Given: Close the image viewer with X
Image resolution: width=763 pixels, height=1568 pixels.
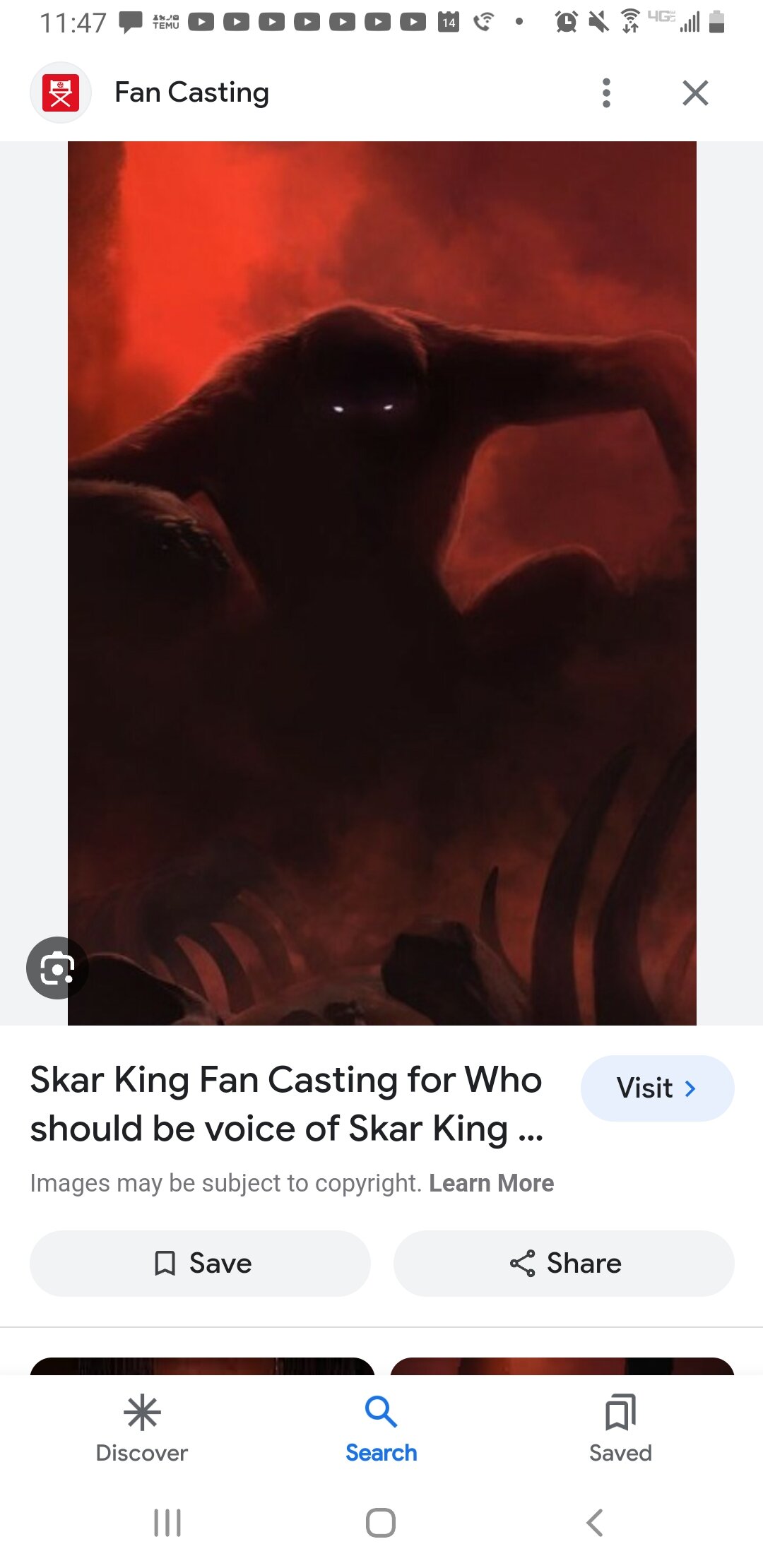Looking at the screenshot, I should [695, 93].
